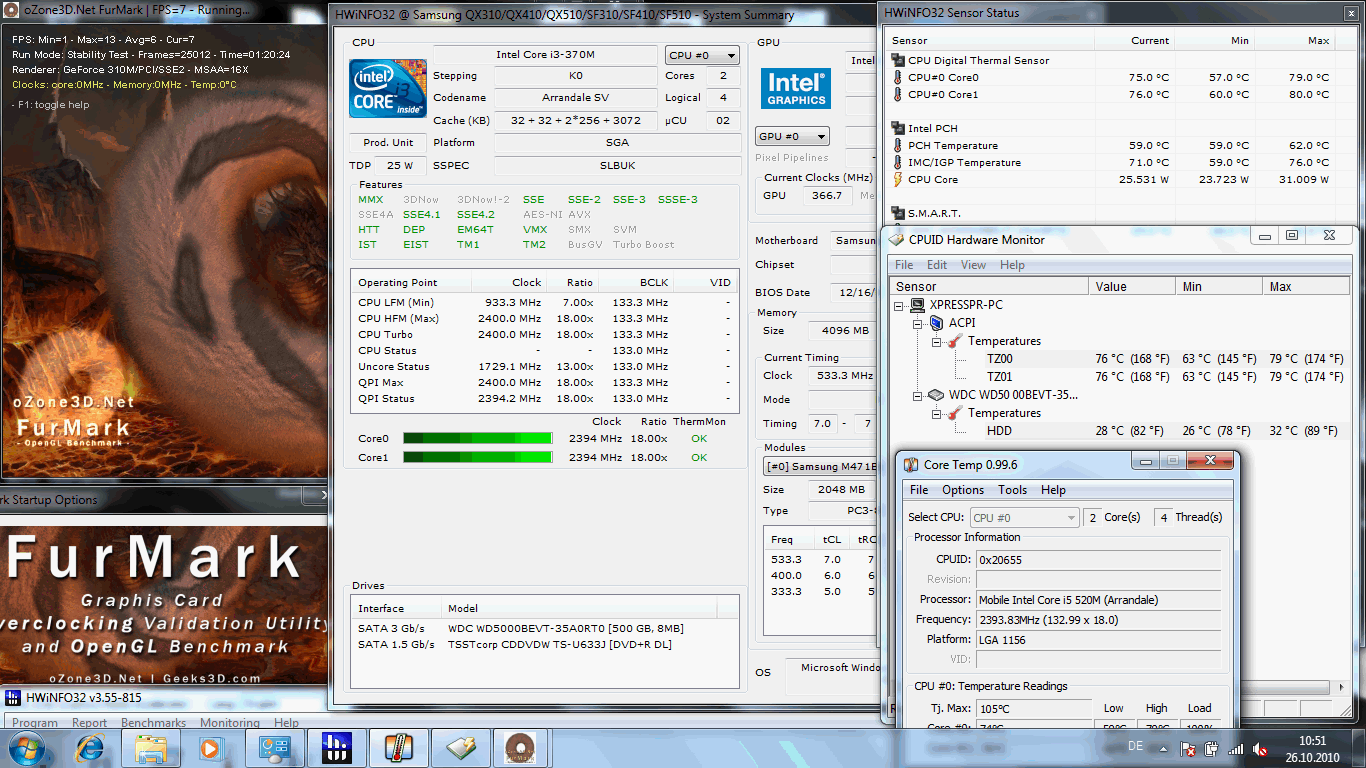1366x768 pixels.
Task: Click HWiNFO32 v3.55-815 title icon
Action: click(x=13, y=697)
